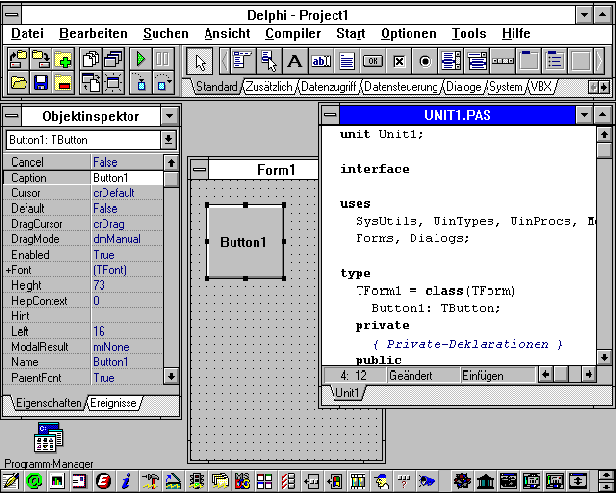Open the Delphi main window control menu box
The width and height of the screenshot is (616, 493).
click(12, 15)
